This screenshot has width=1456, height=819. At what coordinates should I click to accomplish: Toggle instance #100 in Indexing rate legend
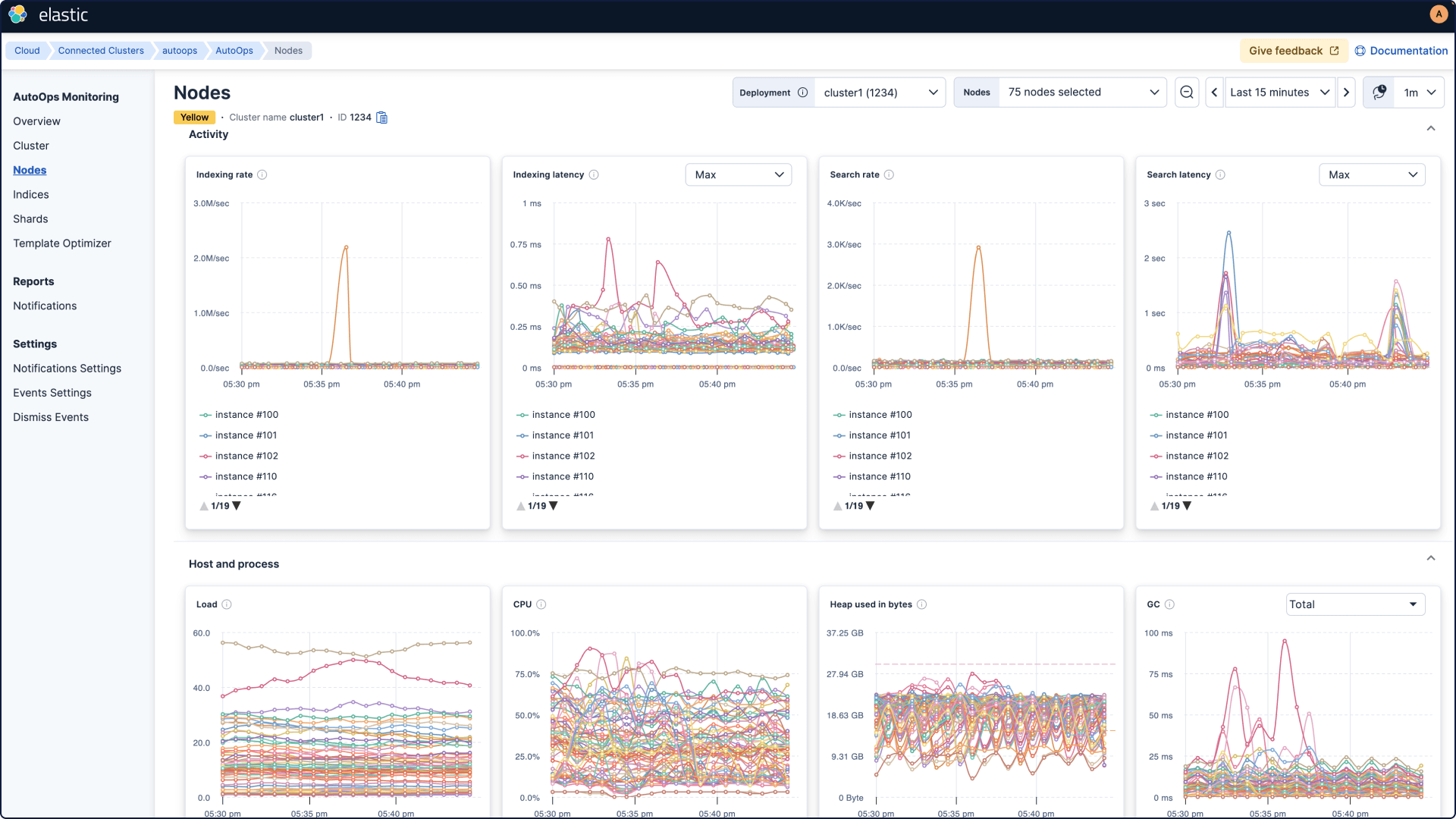point(246,415)
